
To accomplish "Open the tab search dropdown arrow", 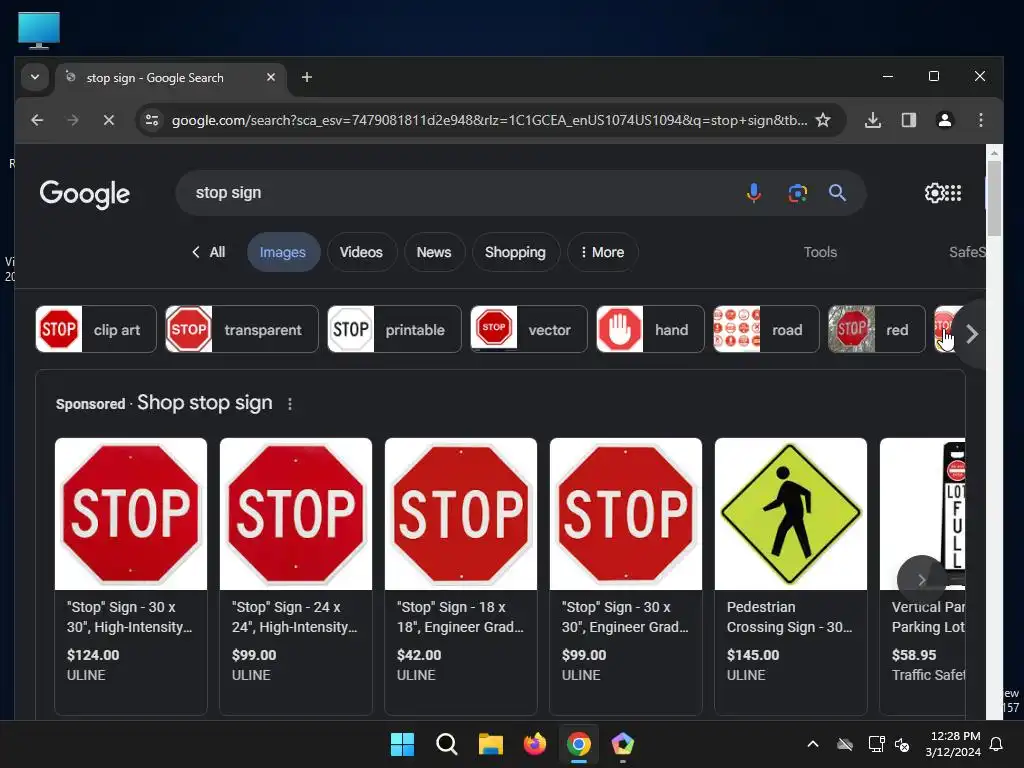I will click(x=35, y=77).
